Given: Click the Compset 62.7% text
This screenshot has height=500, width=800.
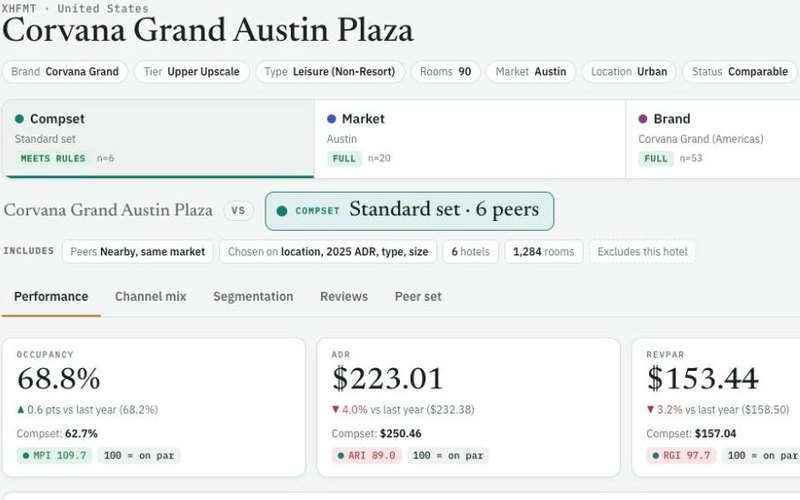Looking at the screenshot, I should point(57,434).
